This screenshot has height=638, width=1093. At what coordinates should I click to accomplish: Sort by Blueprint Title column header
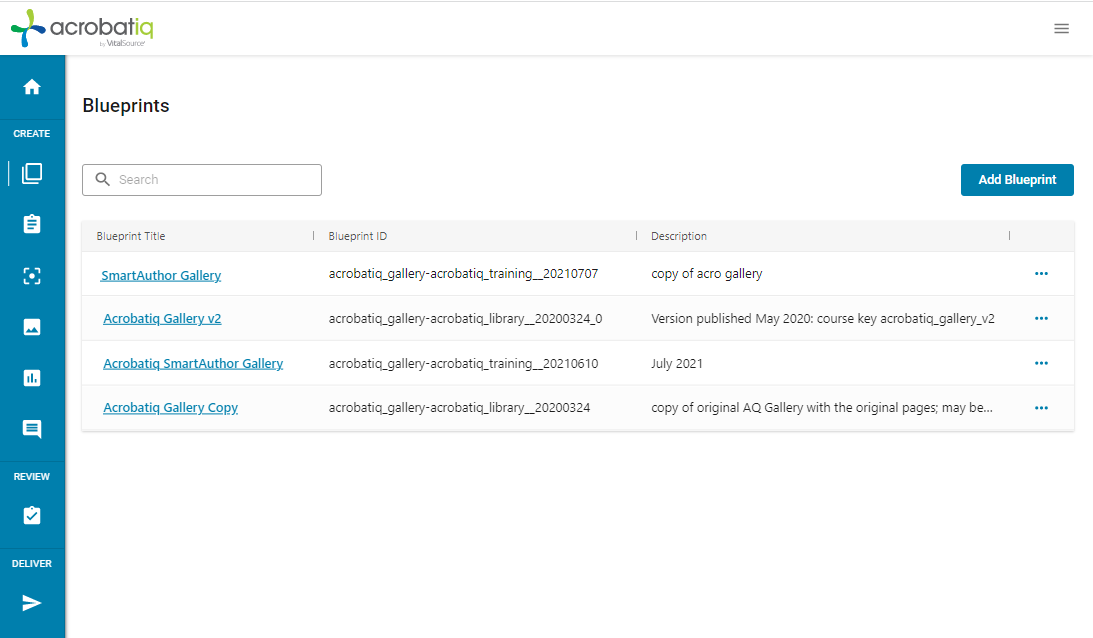(131, 236)
